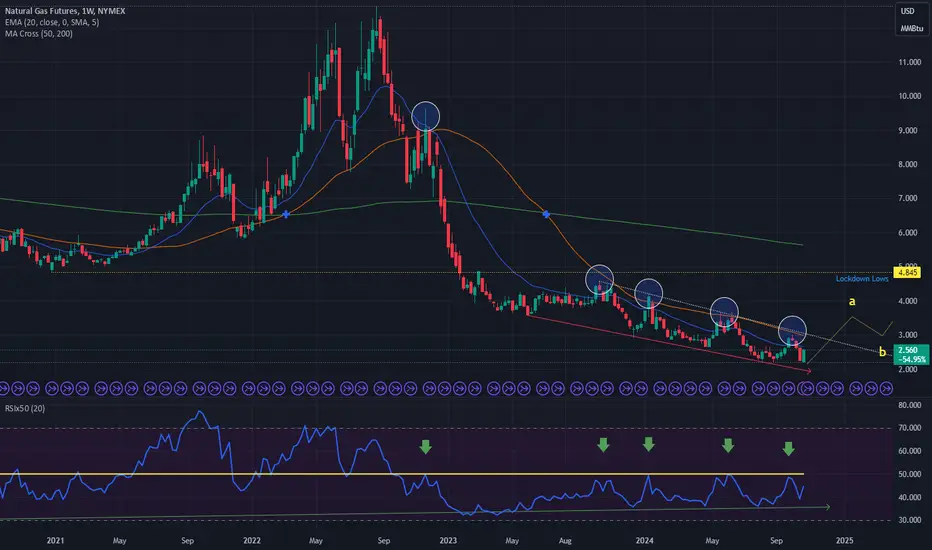Image resolution: width=932 pixels, height=550 pixels.
Task: Click the 4.000 price axis label
Action: coord(909,301)
